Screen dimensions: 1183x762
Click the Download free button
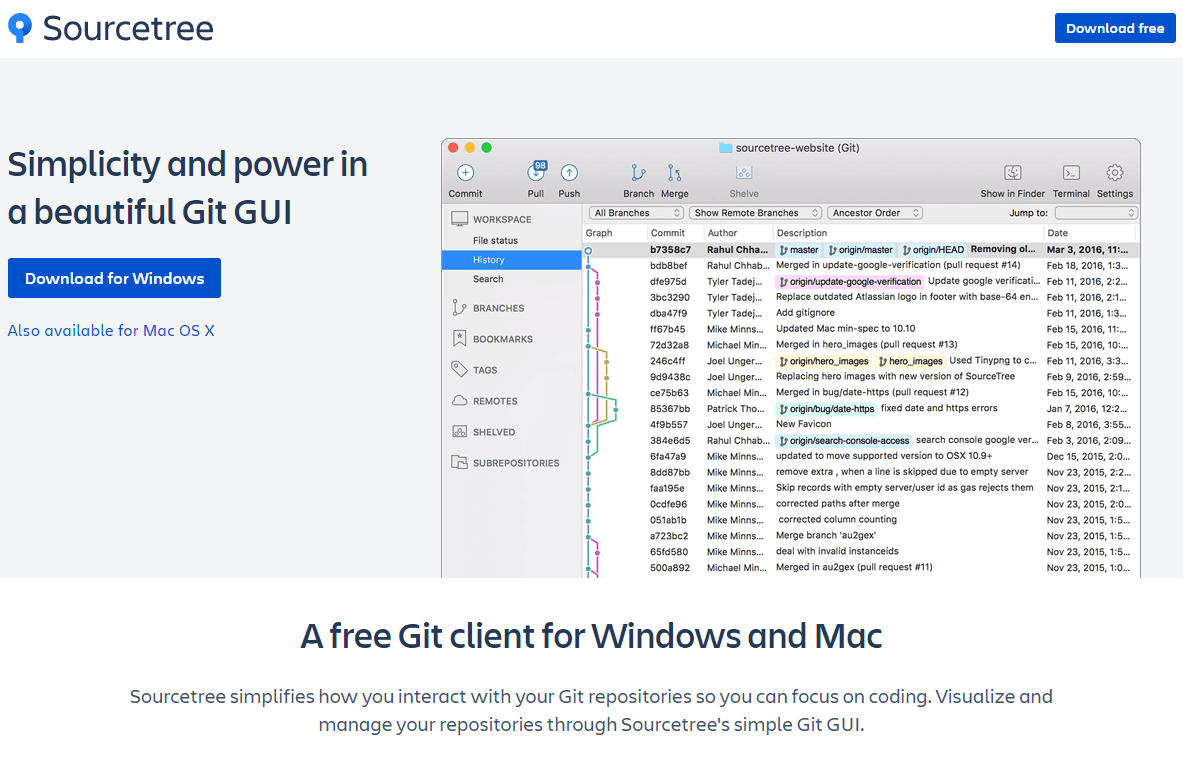(1114, 28)
